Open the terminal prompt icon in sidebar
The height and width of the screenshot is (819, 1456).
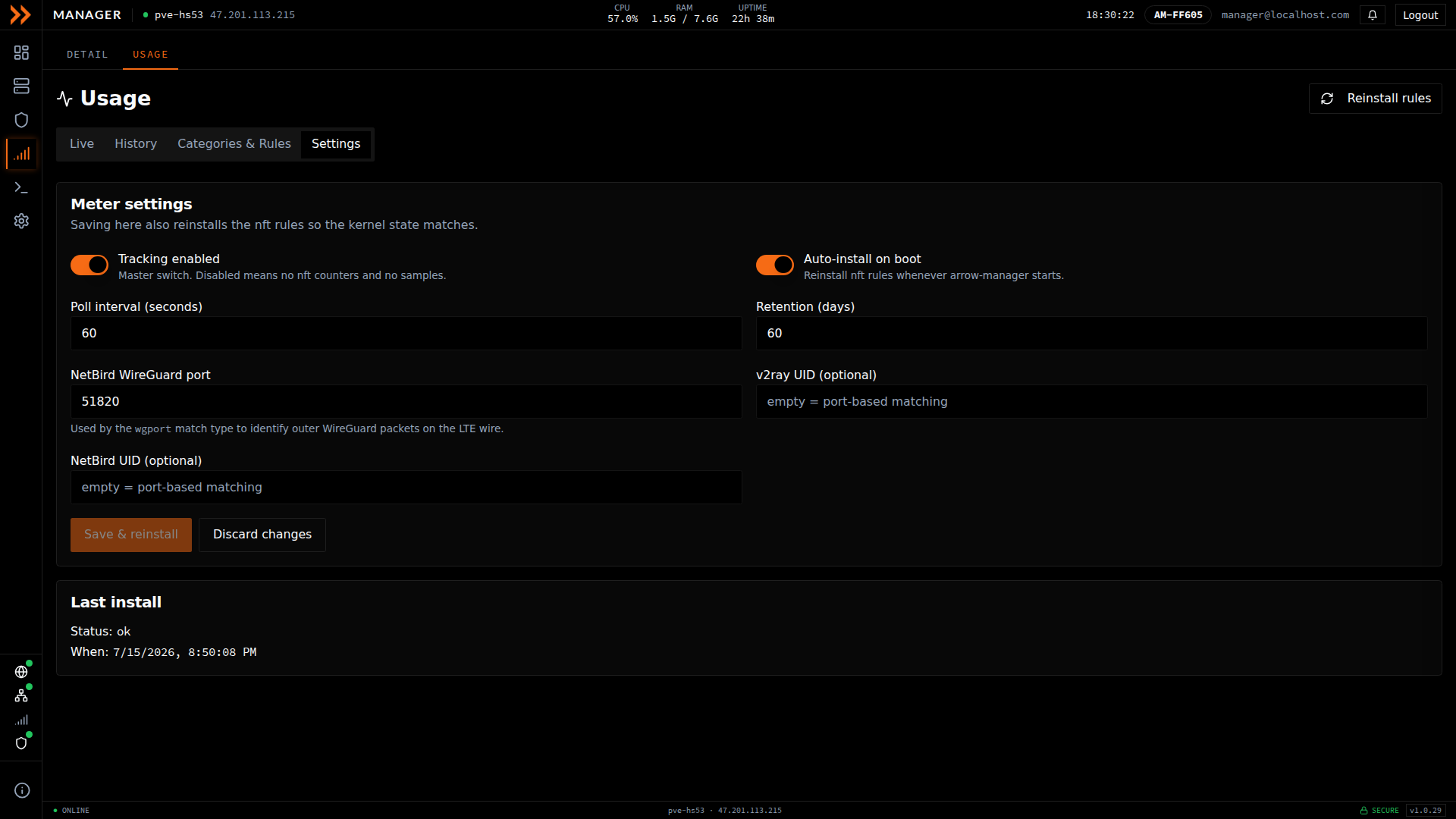(21, 187)
